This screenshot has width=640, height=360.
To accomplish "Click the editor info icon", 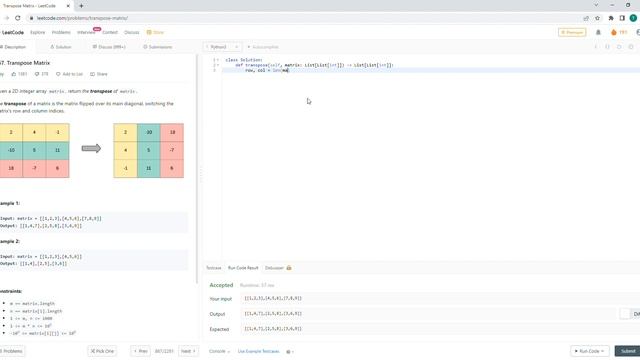I will tap(596, 47).
